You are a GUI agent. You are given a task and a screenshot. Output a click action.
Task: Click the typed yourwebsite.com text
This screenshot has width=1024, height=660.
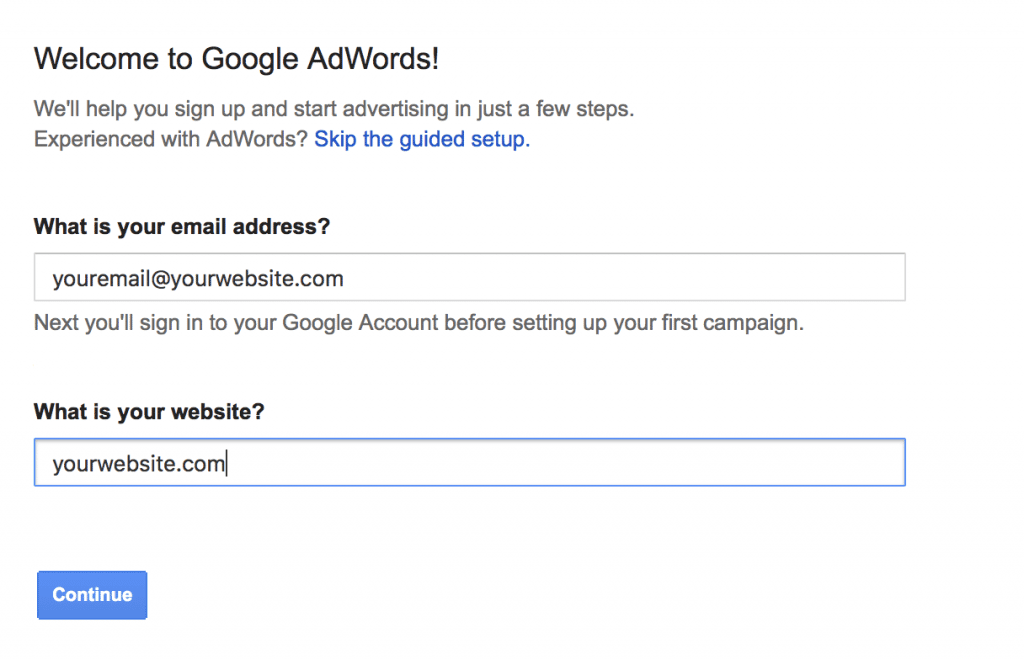point(138,464)
